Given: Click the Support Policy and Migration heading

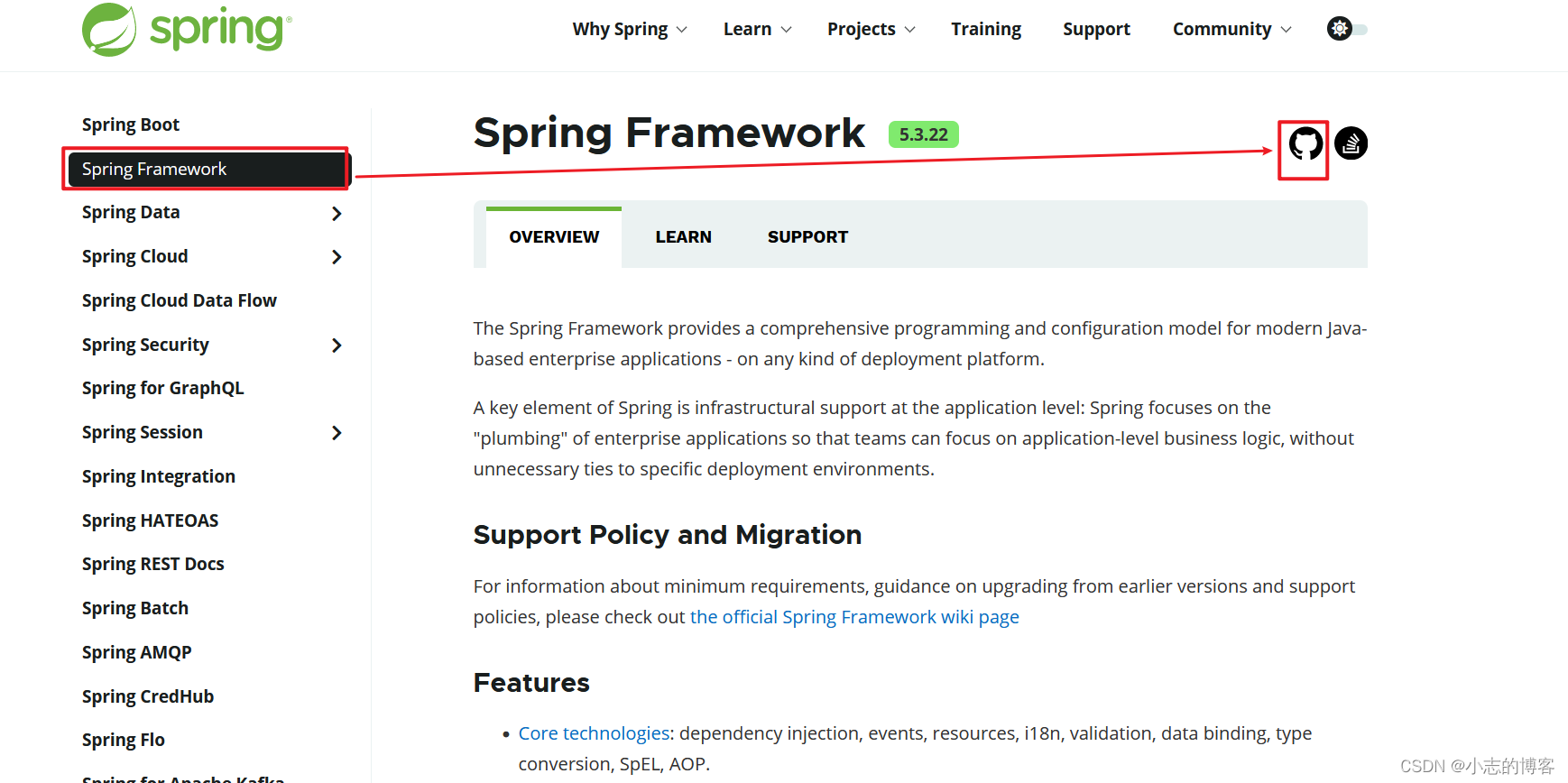Looking at the screenshot, I should (x=668, y=535).
